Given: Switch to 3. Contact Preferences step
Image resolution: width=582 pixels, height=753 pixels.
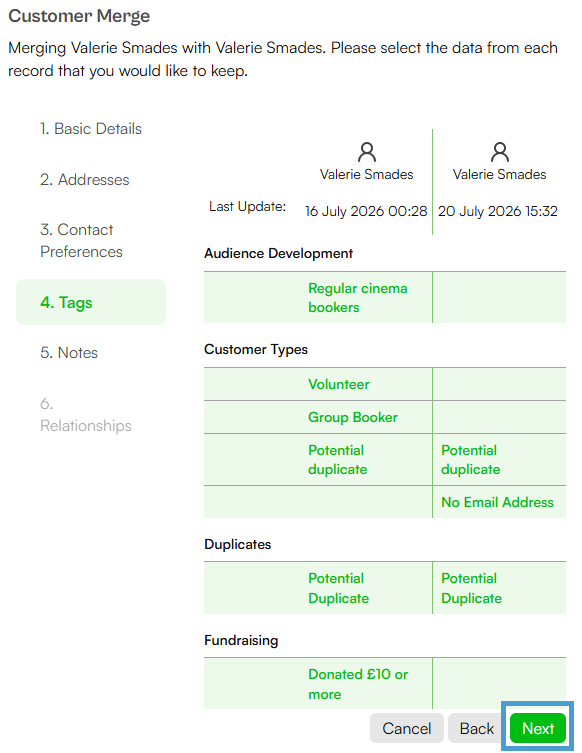Looking at the screenshot, I should [81, 241].
